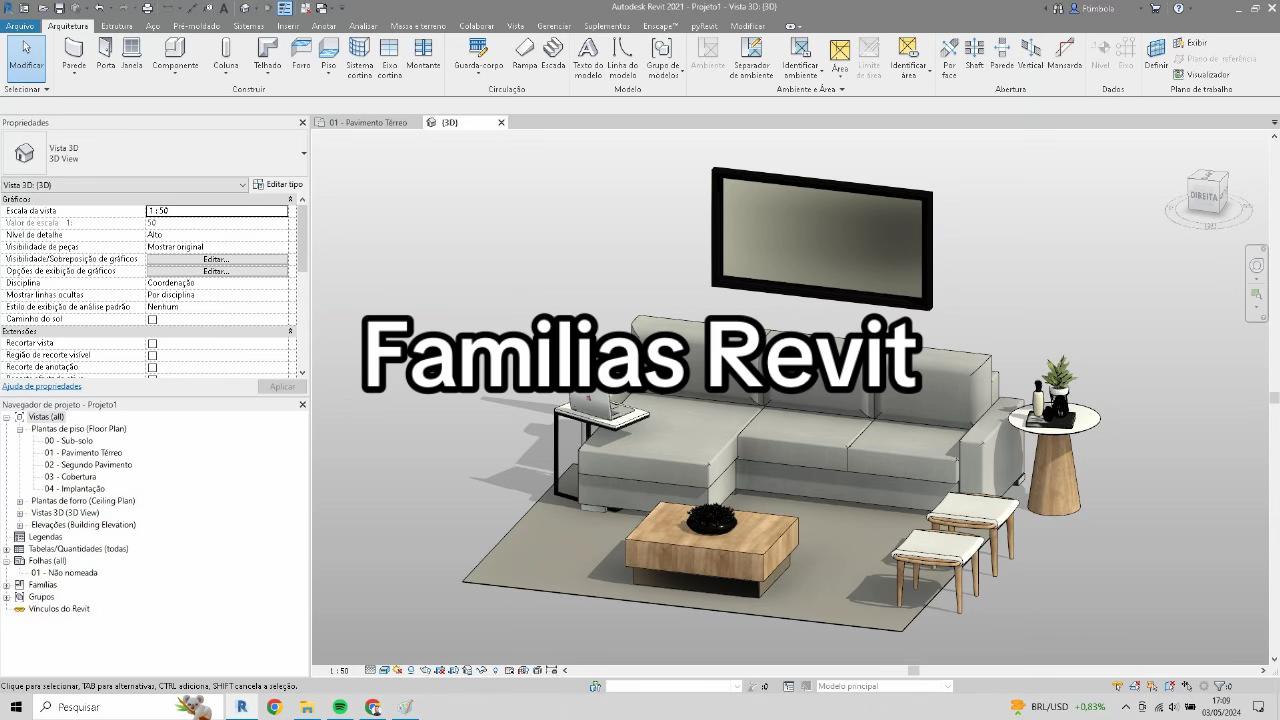Collapse Plantas de piso (Floor Plan) node
Screen dimensions: 1280x720
[20, 429]
